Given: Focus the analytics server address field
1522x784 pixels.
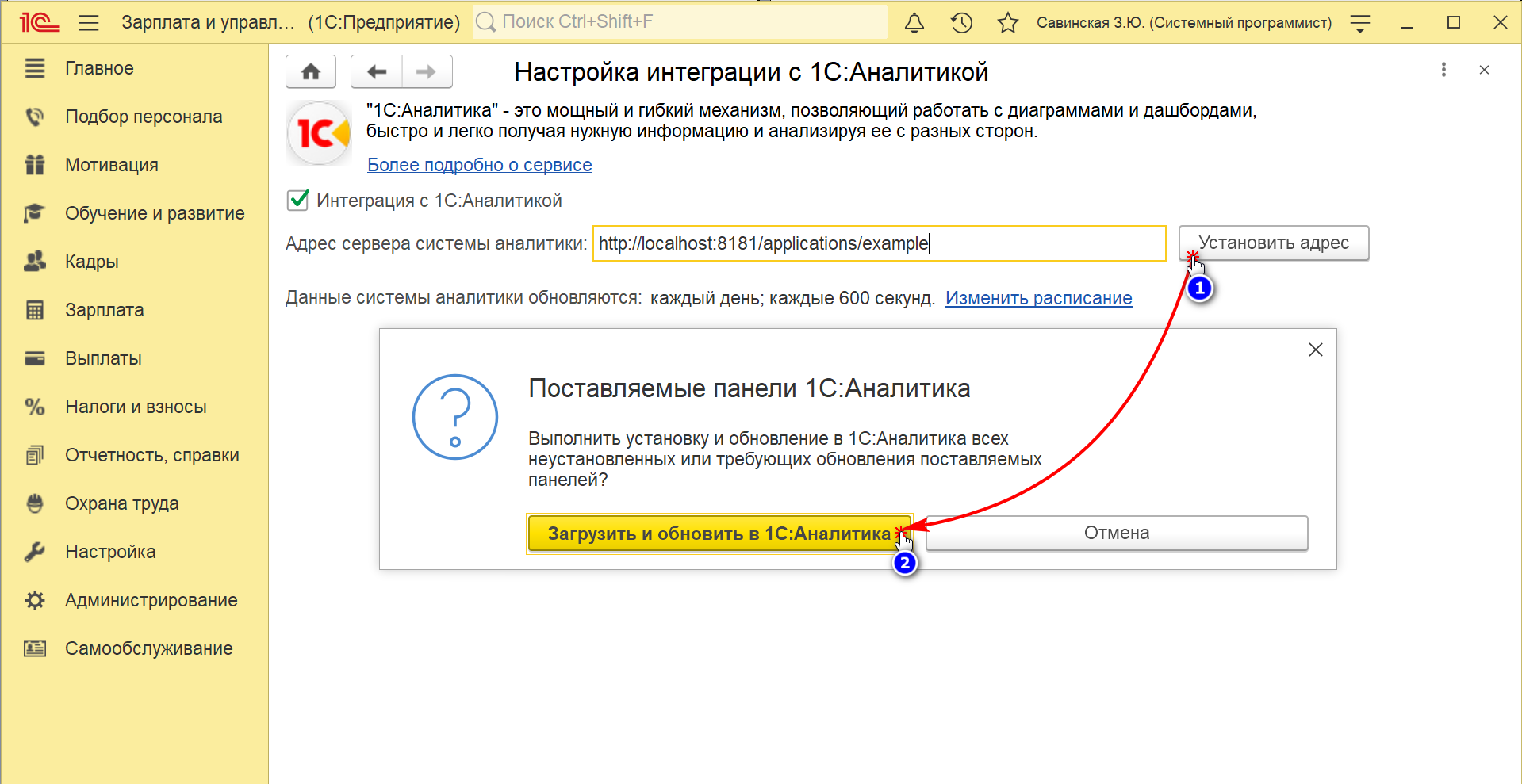Looking at the screenshot, I should 879,243.
